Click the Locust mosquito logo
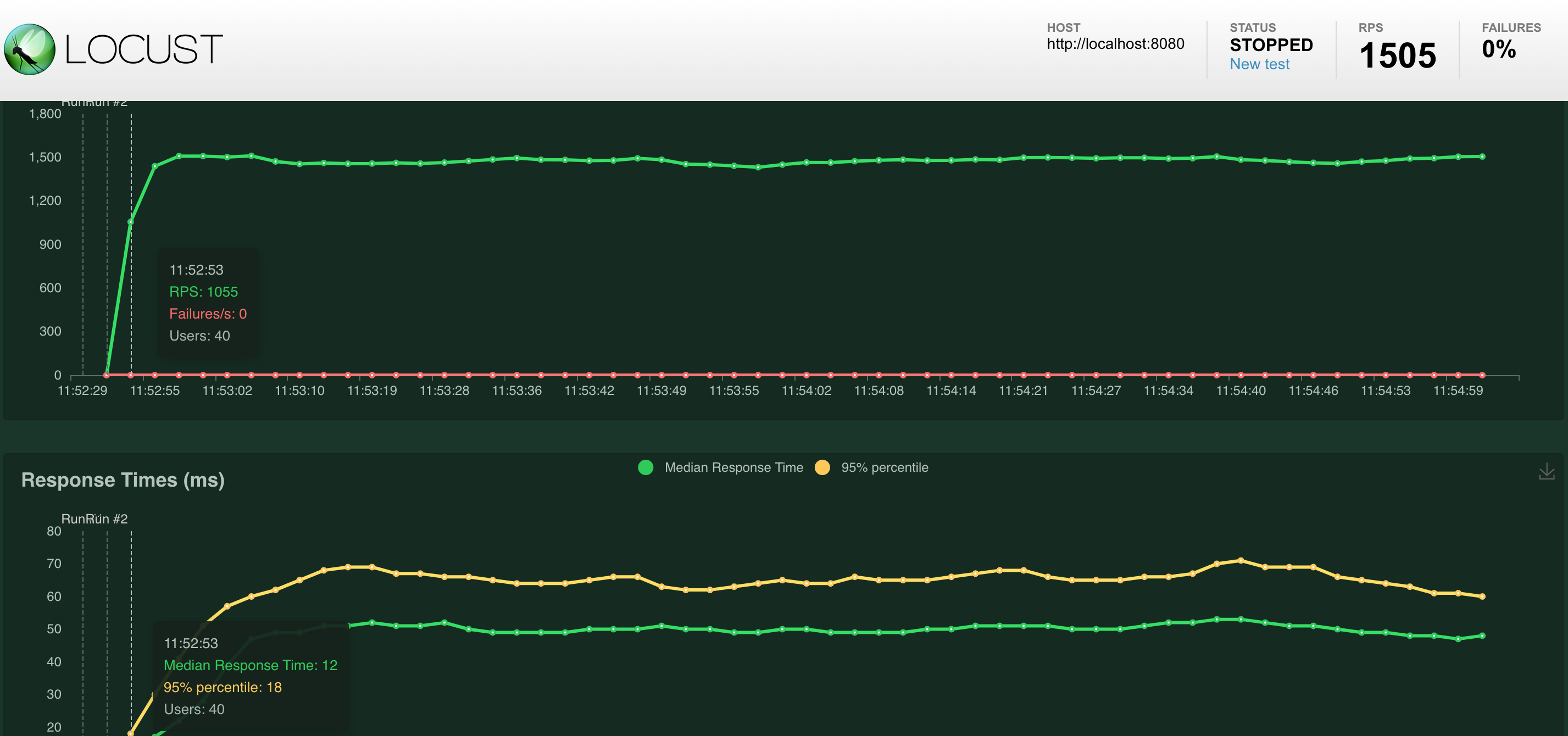 (x=29, y=49)
